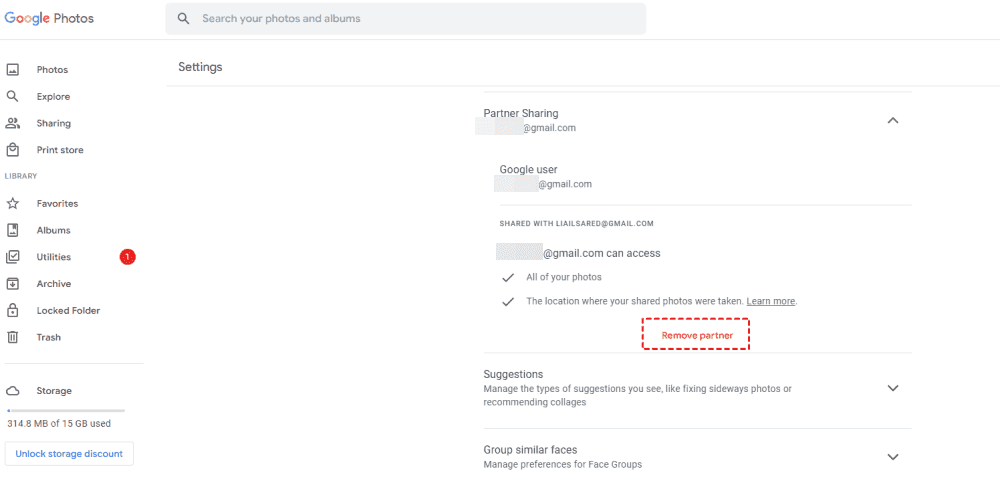1000x487 pixels.
Task: Click the search photos and albums field
Action: (405, 19)
